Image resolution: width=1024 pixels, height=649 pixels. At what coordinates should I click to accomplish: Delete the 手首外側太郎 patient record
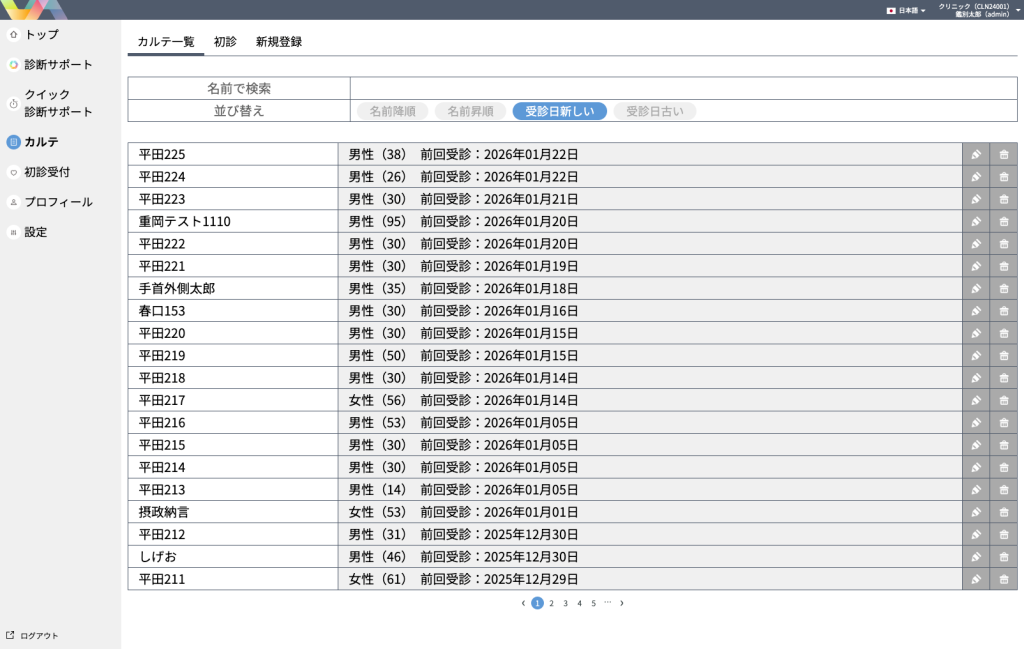coord(1003,289)
